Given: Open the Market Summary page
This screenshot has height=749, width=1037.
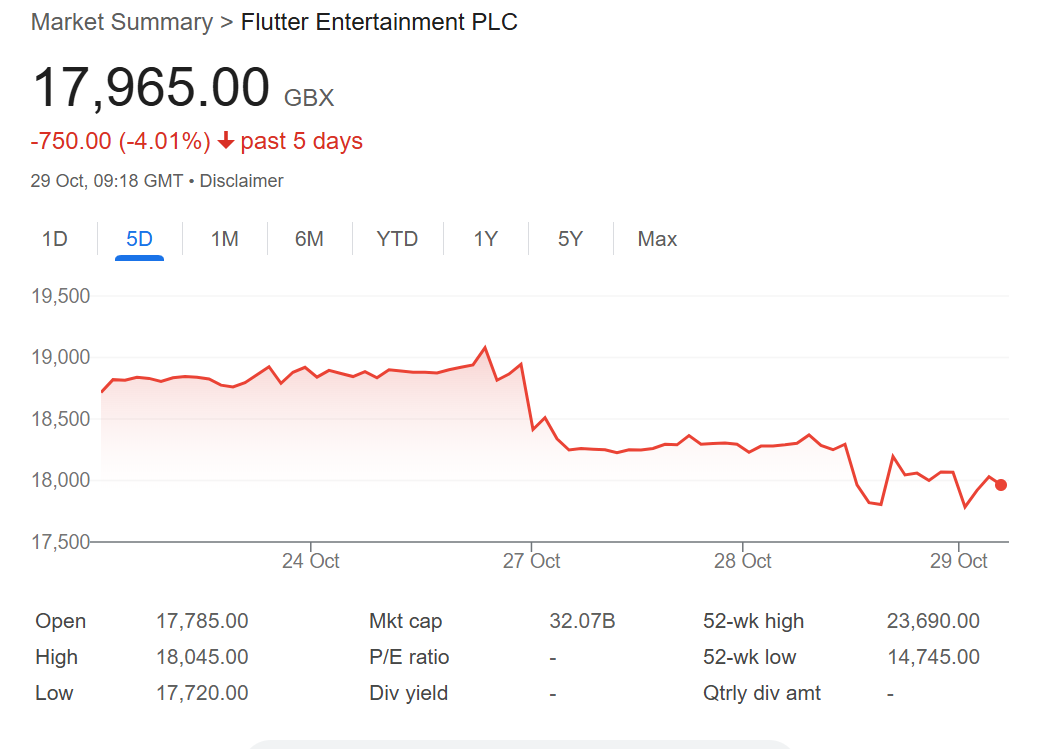Looking at the screenshot, I should [120, 21].
